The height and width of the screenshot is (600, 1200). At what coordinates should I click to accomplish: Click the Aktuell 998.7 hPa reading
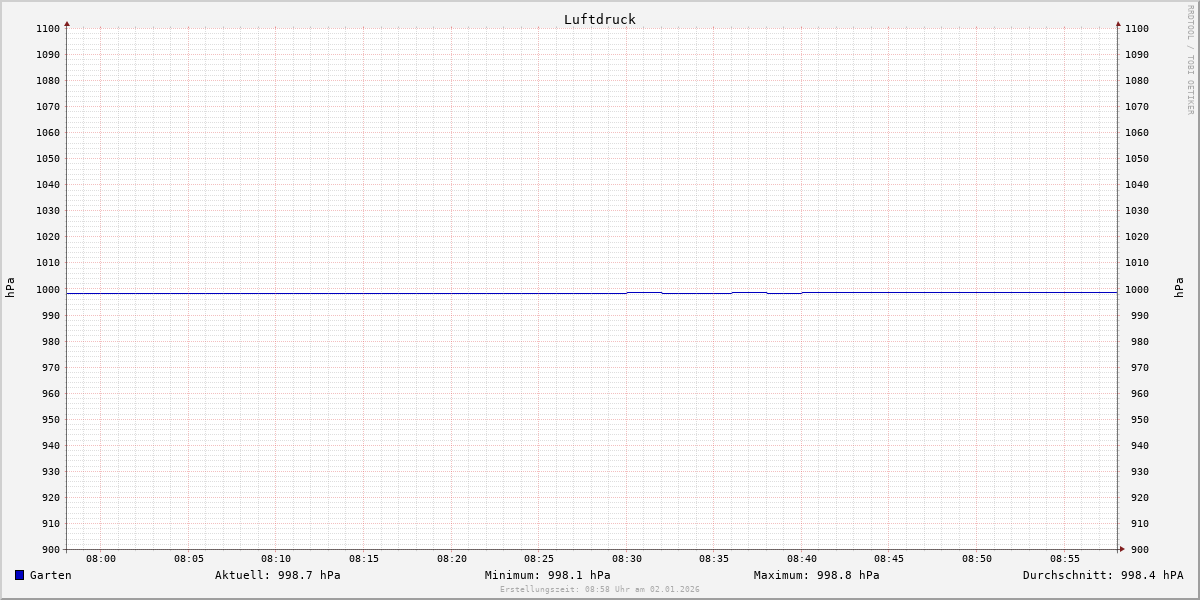(x=277, y=575)
